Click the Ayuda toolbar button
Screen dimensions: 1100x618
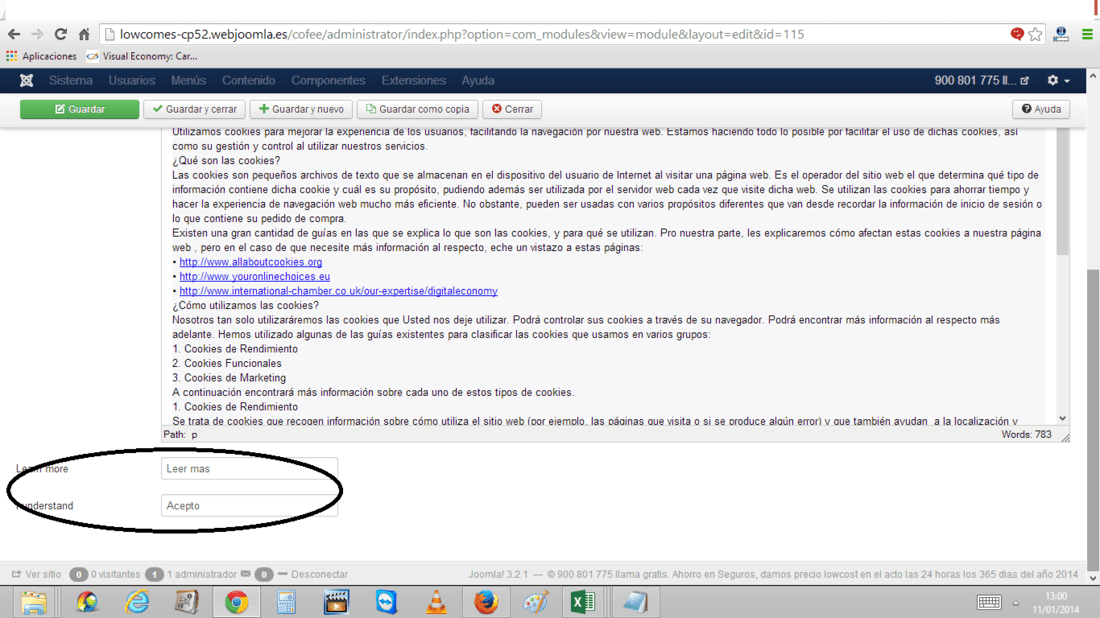[1041, 109]
